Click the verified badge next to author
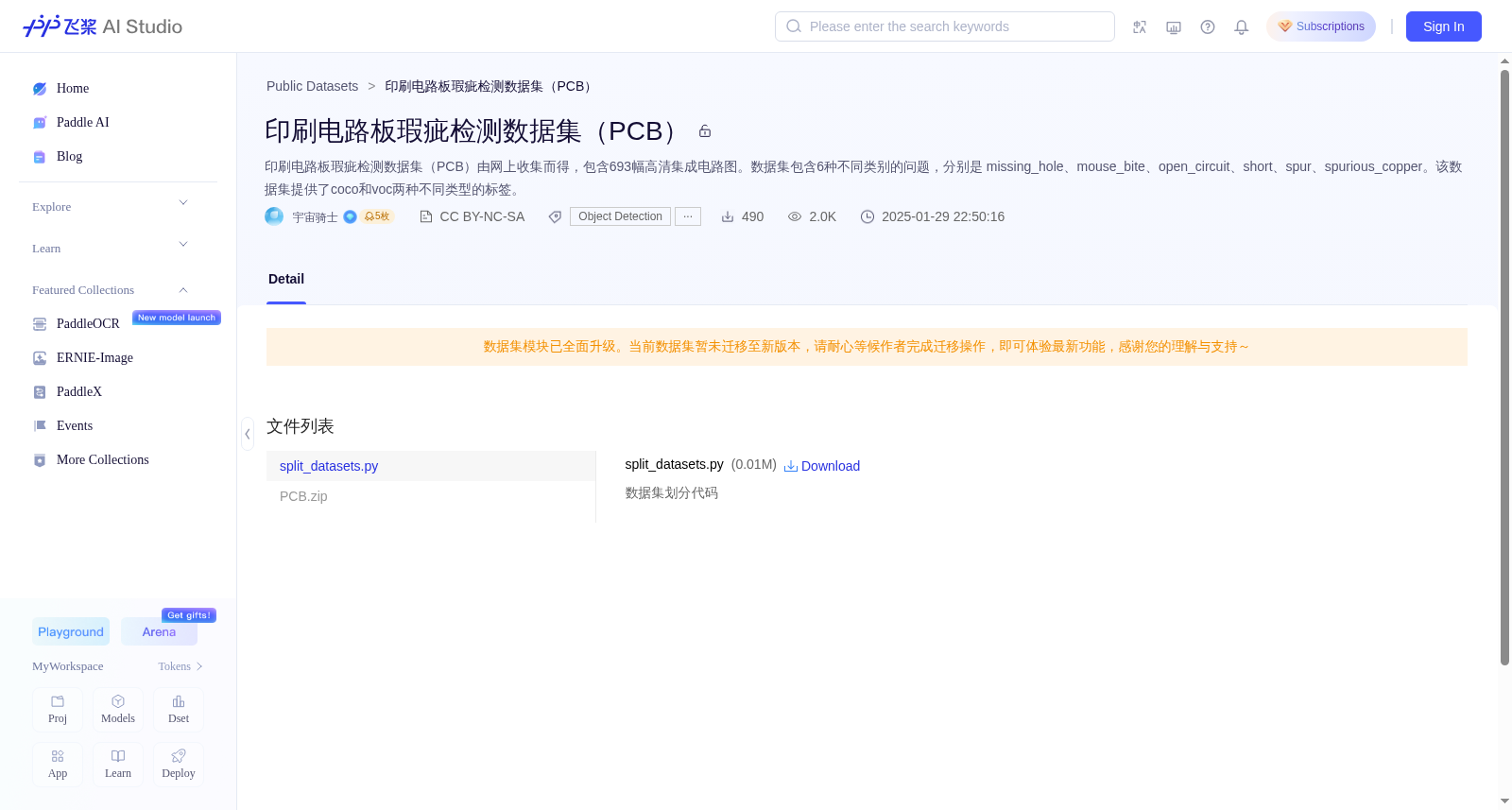Image resolution: width=1512 pixels, height=810 pixels. tap(350, 216)
